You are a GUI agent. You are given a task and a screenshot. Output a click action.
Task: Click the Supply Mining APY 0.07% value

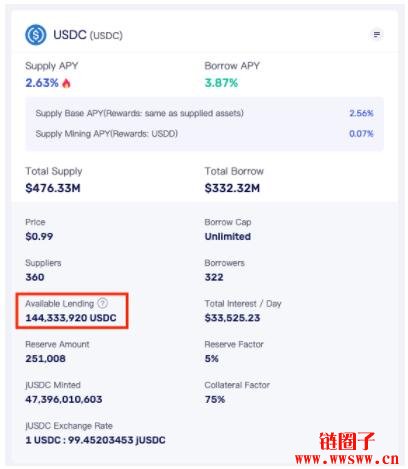(361, 134)
